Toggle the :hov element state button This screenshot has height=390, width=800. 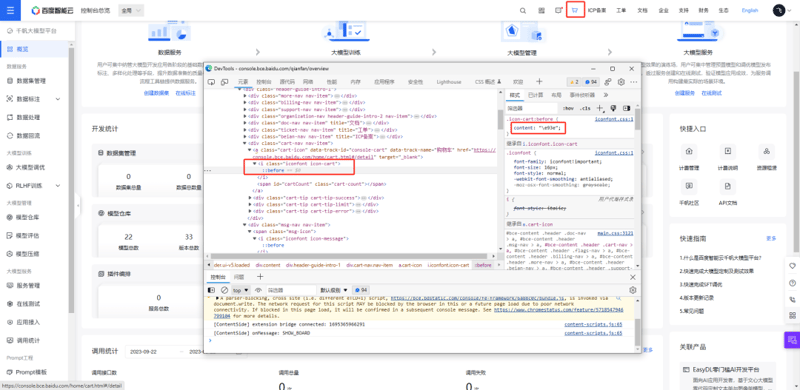[568, 108]
